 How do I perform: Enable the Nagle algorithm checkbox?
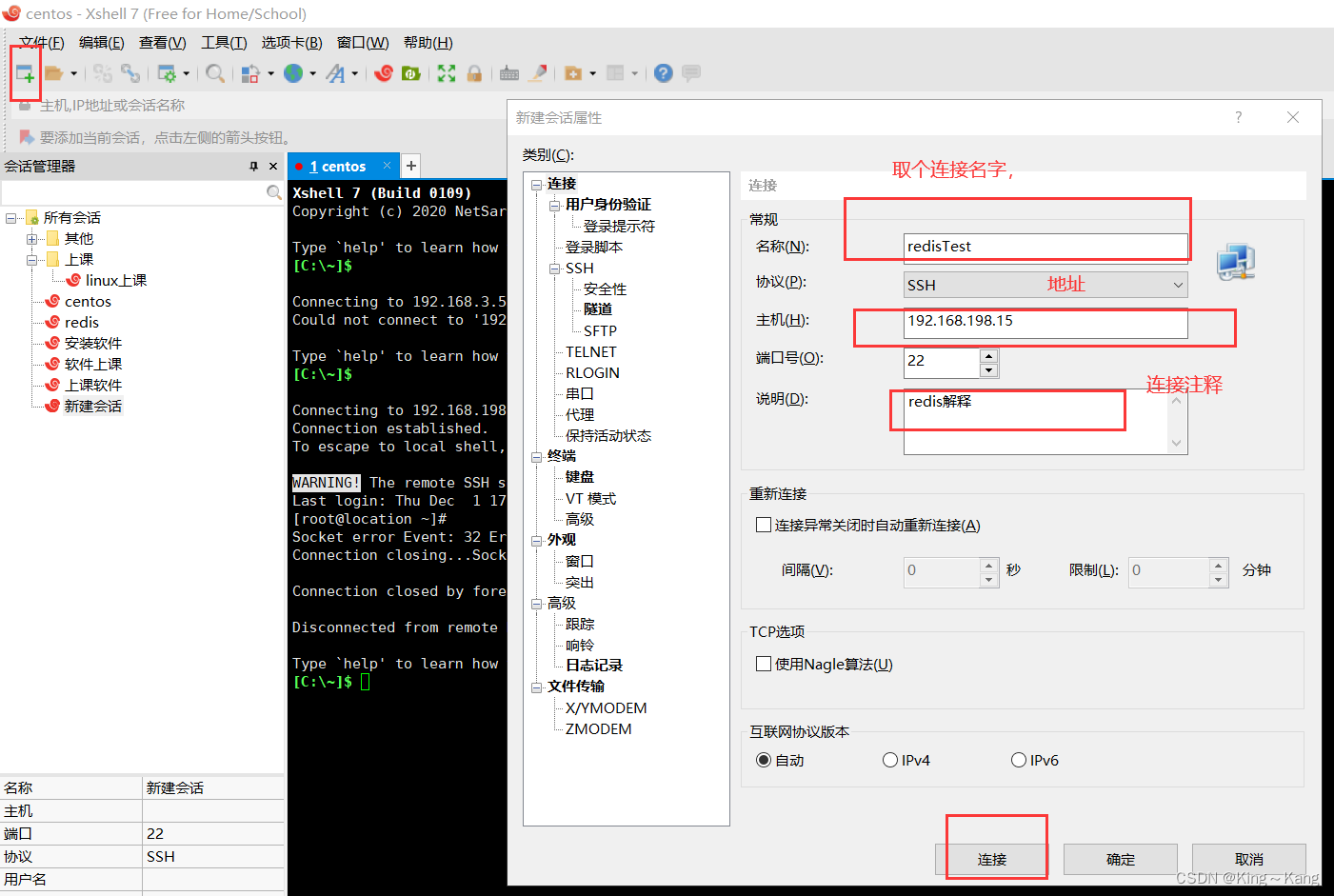[764, 664]
